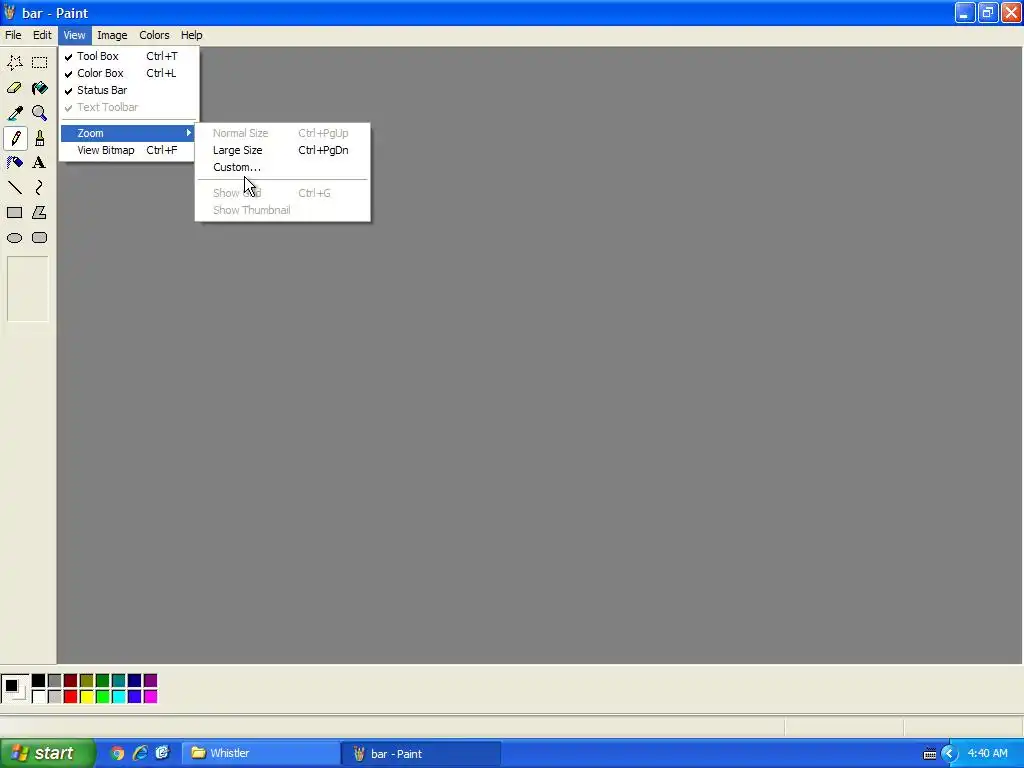Click the system clock 4:40 AM

[987, 754]
